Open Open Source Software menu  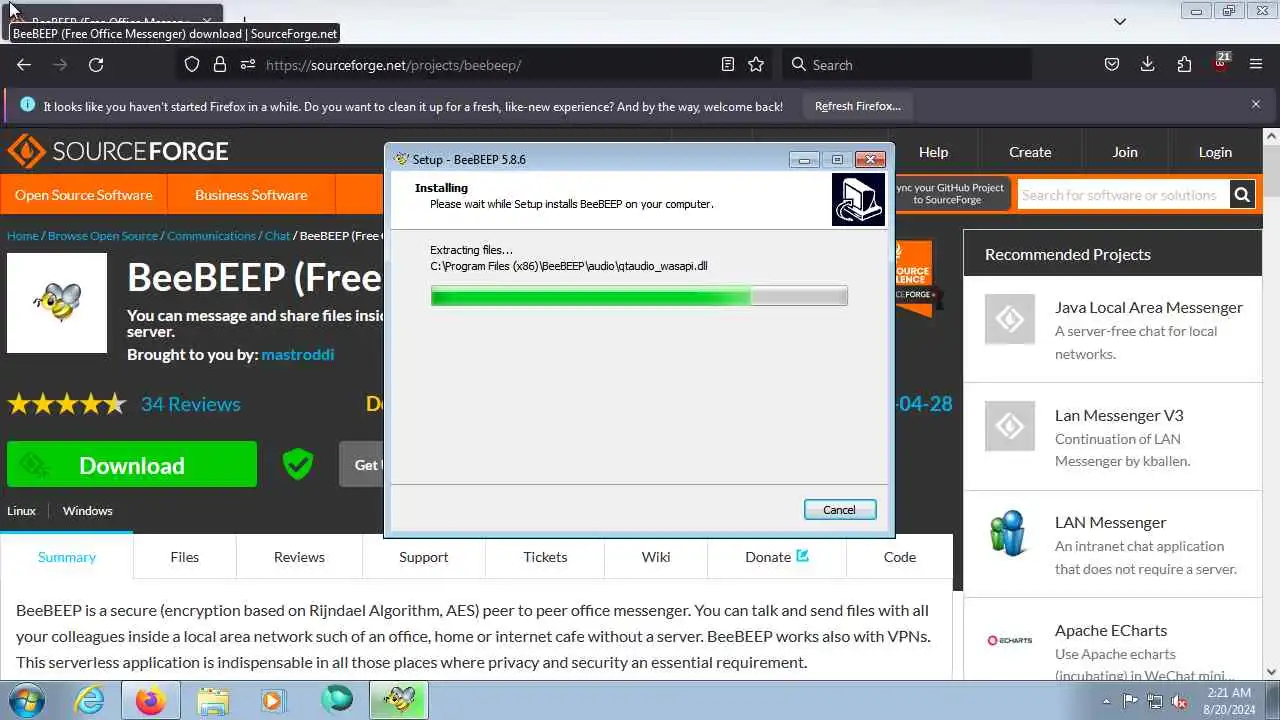click(84, 195)
